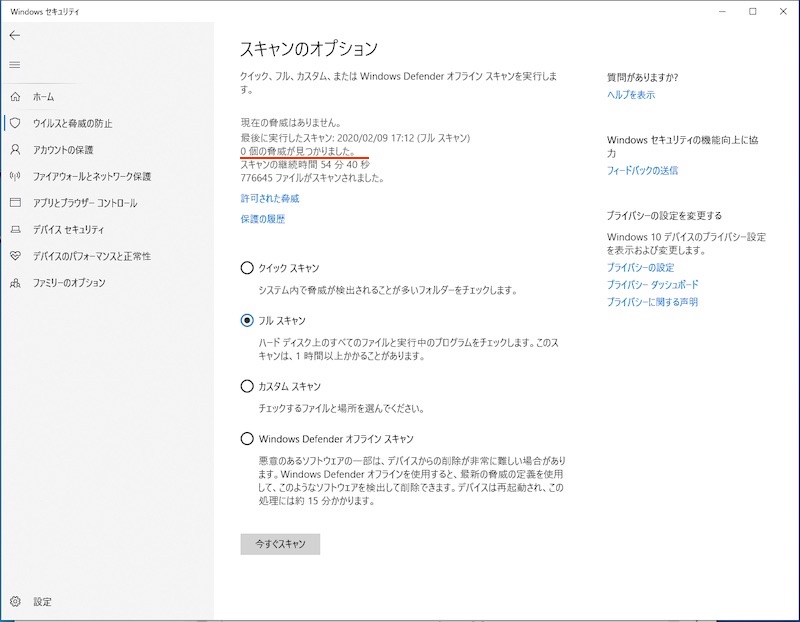This screenshot has height=622, width=800.
Task: Minimize the Windows セキュリティ window
Action: click(x=722, y=11)
